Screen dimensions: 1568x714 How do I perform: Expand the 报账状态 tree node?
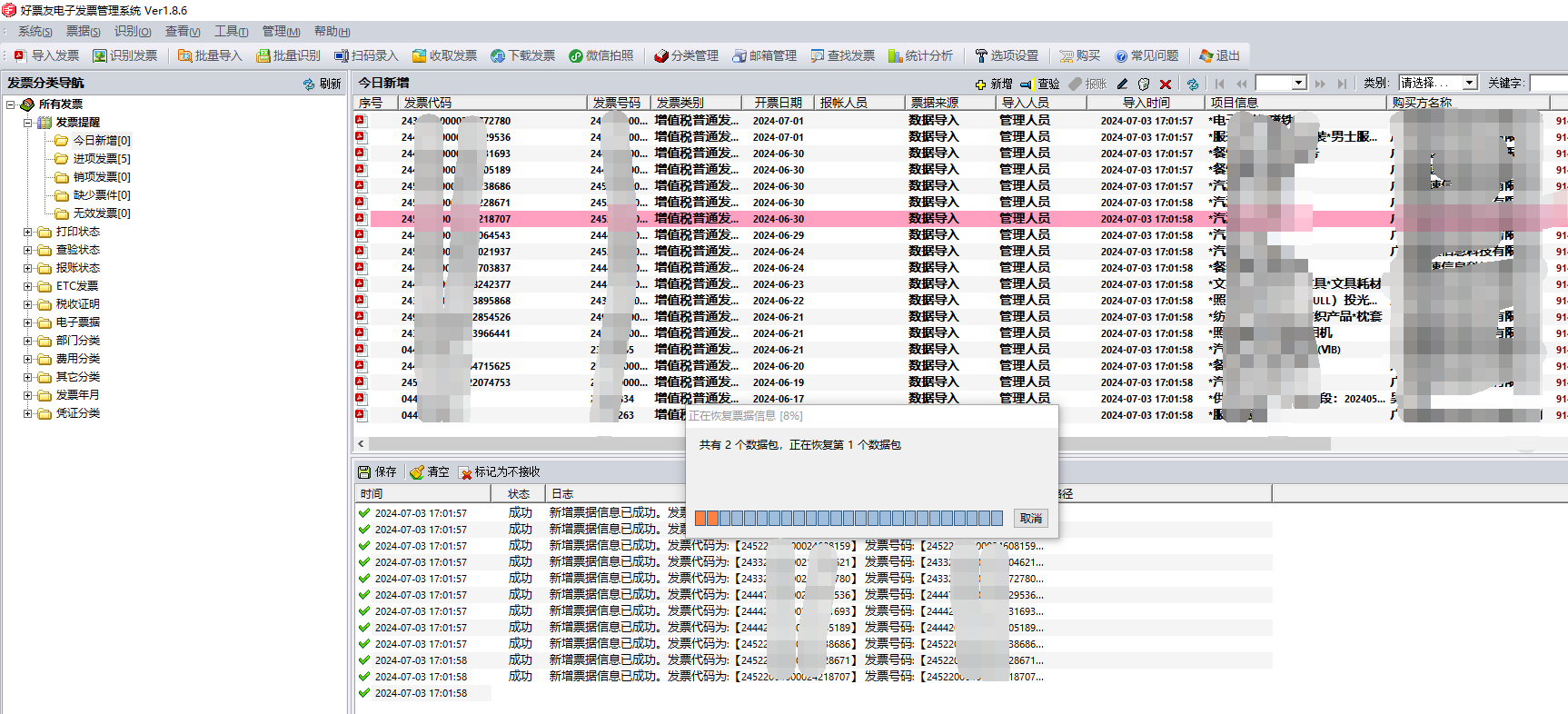(27, 268)
